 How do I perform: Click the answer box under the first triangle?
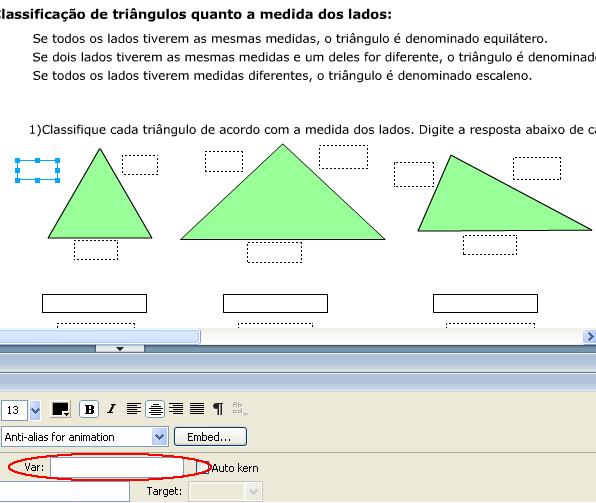pos(94,303)
